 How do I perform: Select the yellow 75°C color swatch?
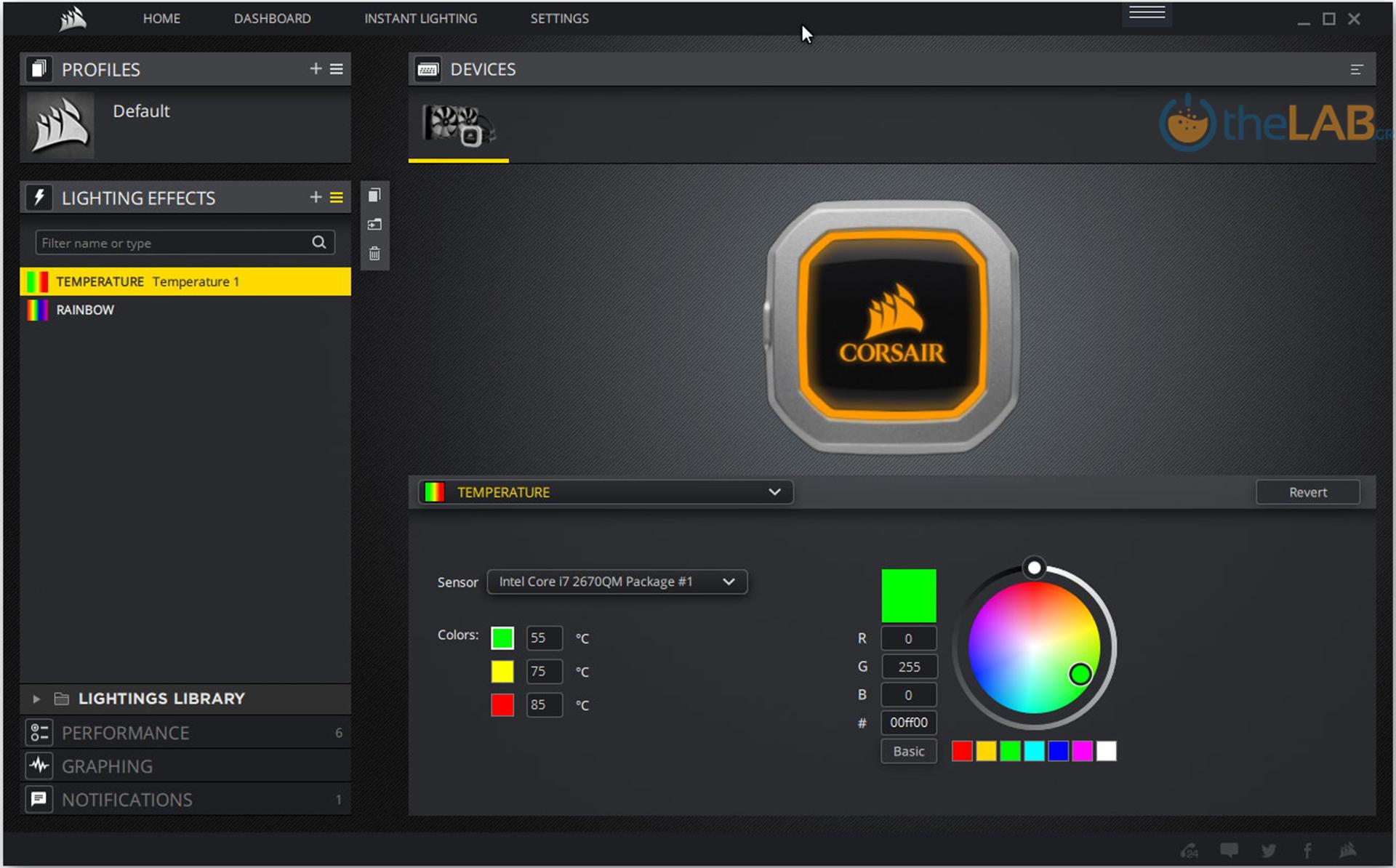pyautogui.click(x=502, y=671)
